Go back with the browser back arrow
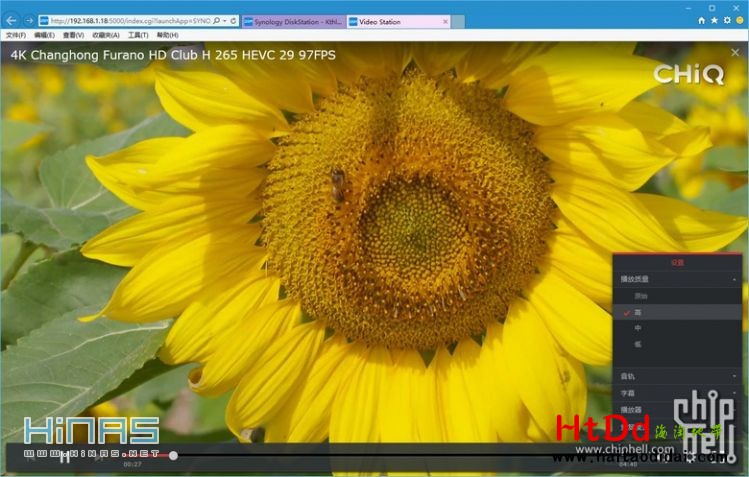Screen dimensions: 749x477 tap(11, 21)
